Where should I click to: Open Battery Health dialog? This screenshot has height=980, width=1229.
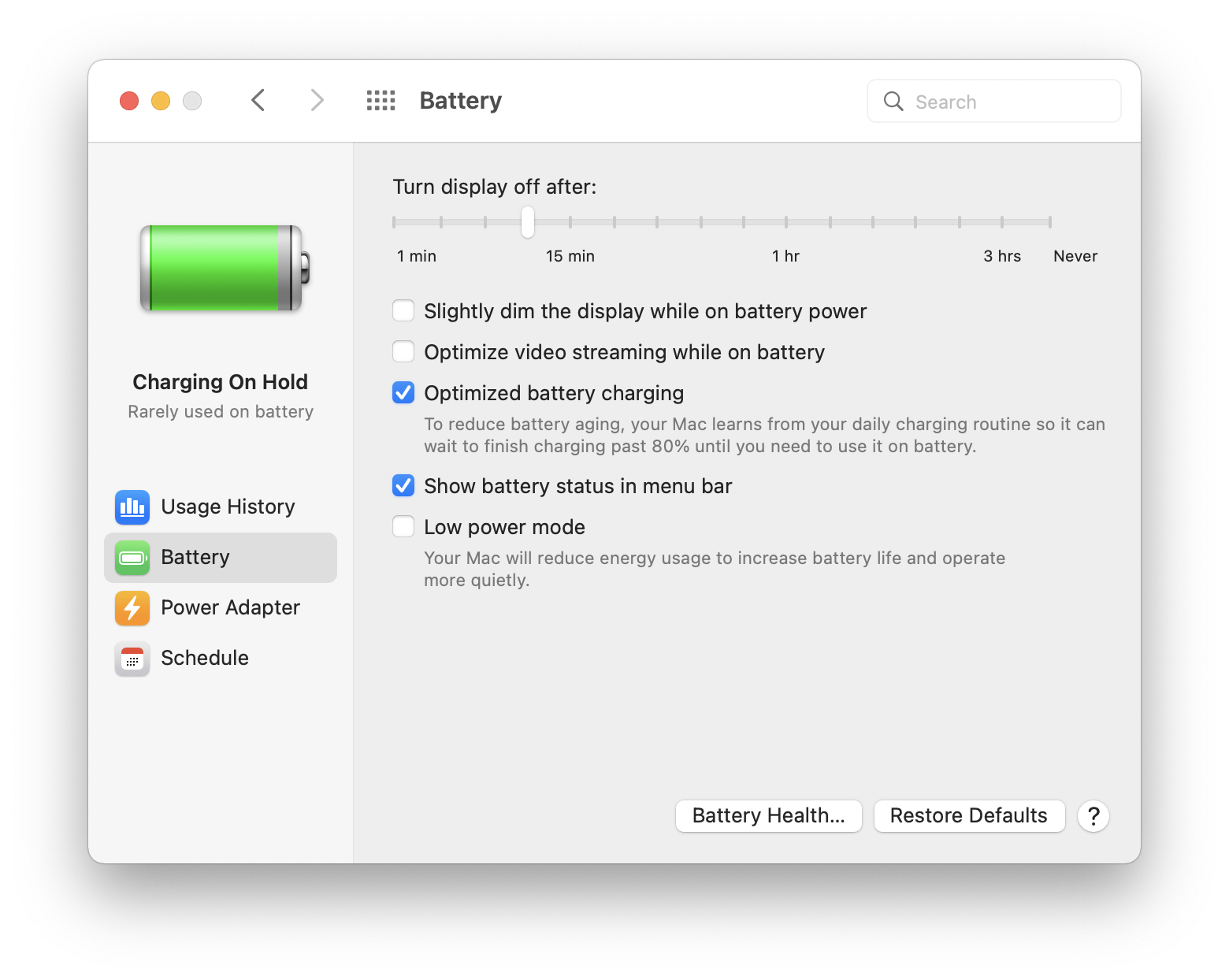[769, 816]
